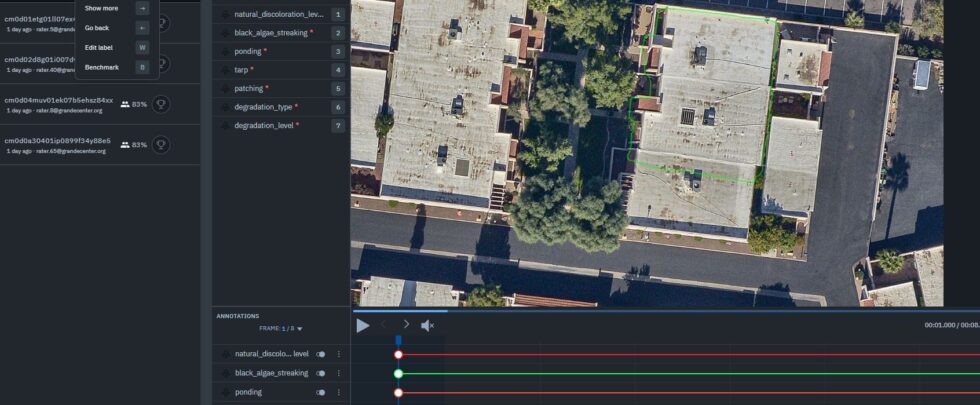Open options menu for natural_discoloration level track

tap(339, 354)
